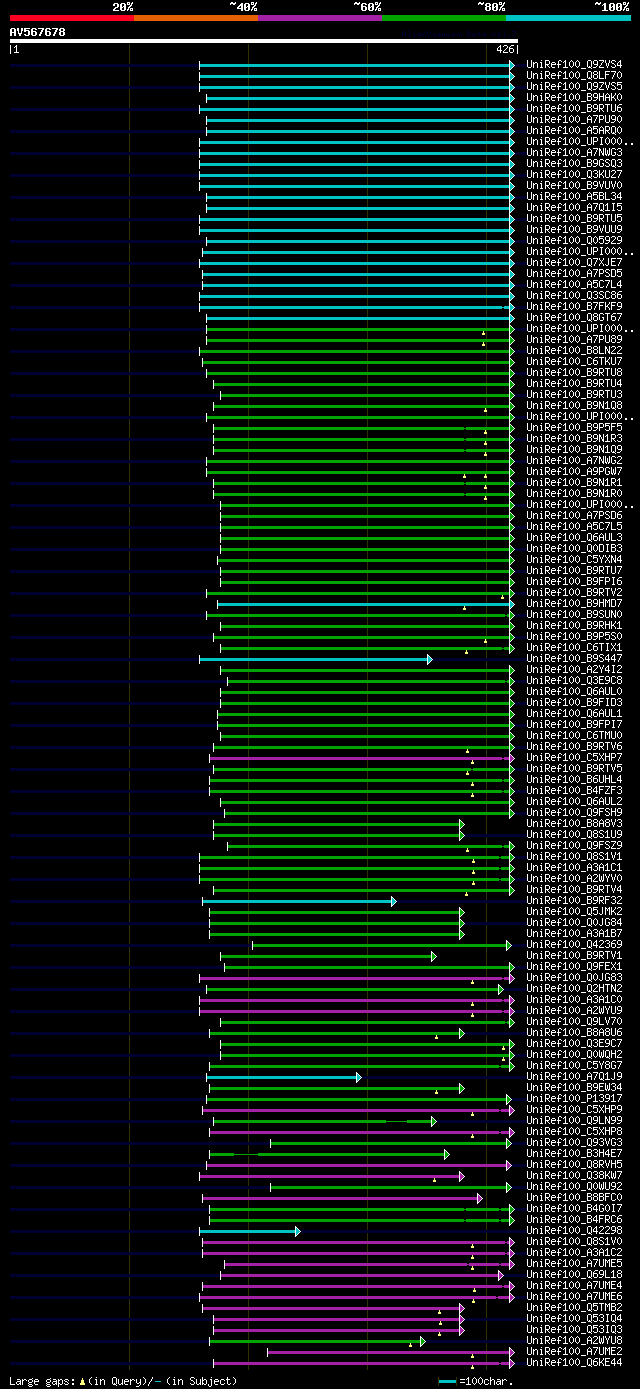Select the UniRef100_A5ARQ0 label
Screen dimensions: 640x1389
pos(575,130)
